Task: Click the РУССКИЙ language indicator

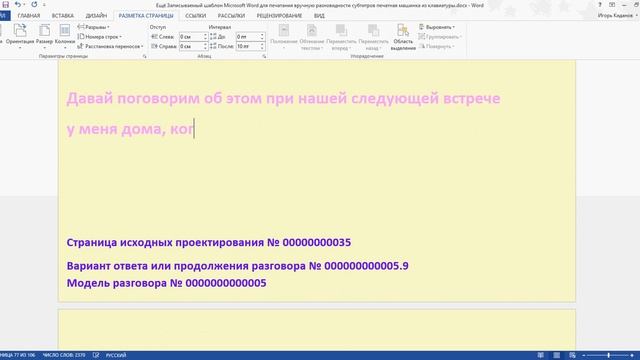Action: click(116, 355)
